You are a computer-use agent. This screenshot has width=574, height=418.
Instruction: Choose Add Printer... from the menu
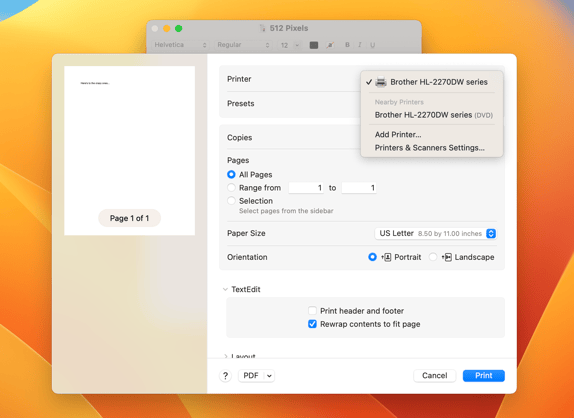[398, 135]
